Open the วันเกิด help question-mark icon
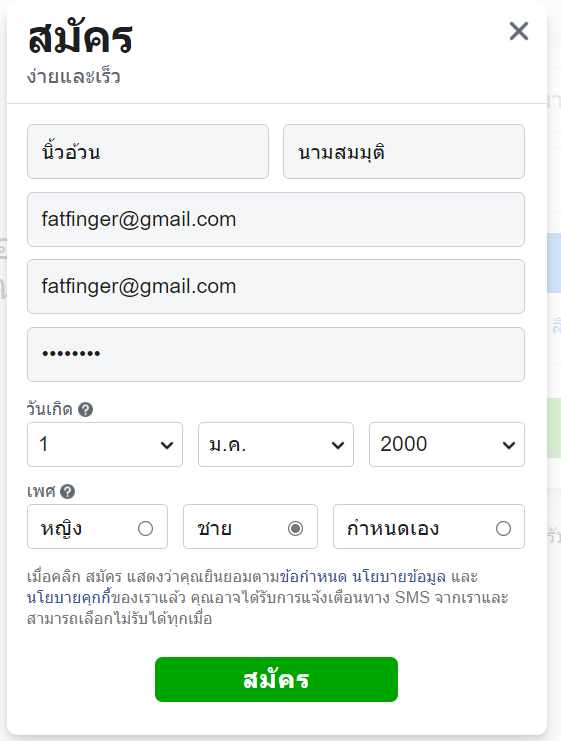The image size is (561, 741). click(85, 409)
